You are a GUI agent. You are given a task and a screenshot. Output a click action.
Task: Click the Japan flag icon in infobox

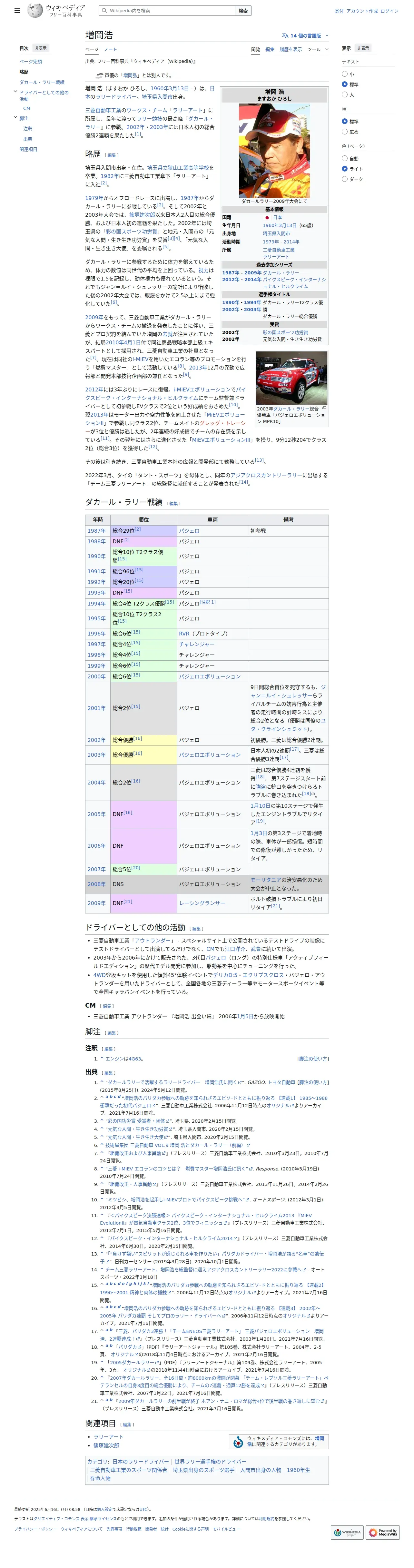[267, 217]
